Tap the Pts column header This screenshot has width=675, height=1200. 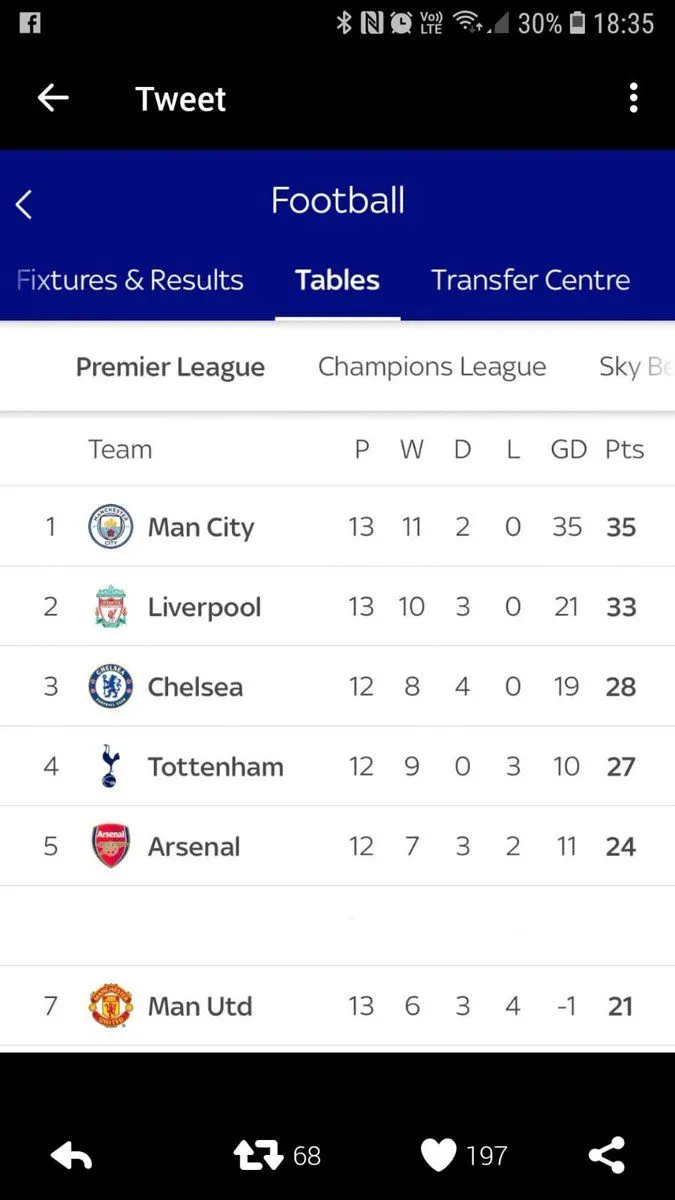point(624,449)
